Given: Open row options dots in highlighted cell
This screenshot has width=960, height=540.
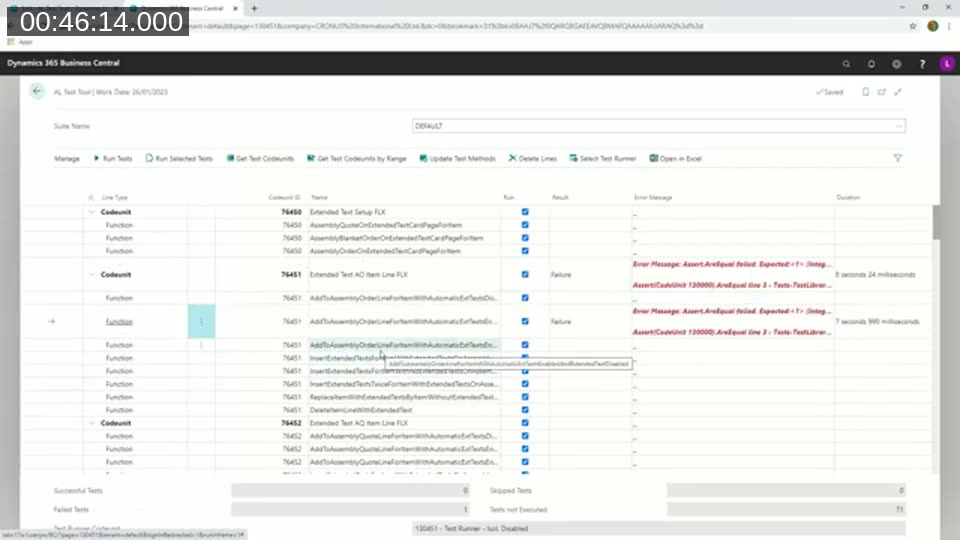Looking at the screenshot, I should point(201,321).
